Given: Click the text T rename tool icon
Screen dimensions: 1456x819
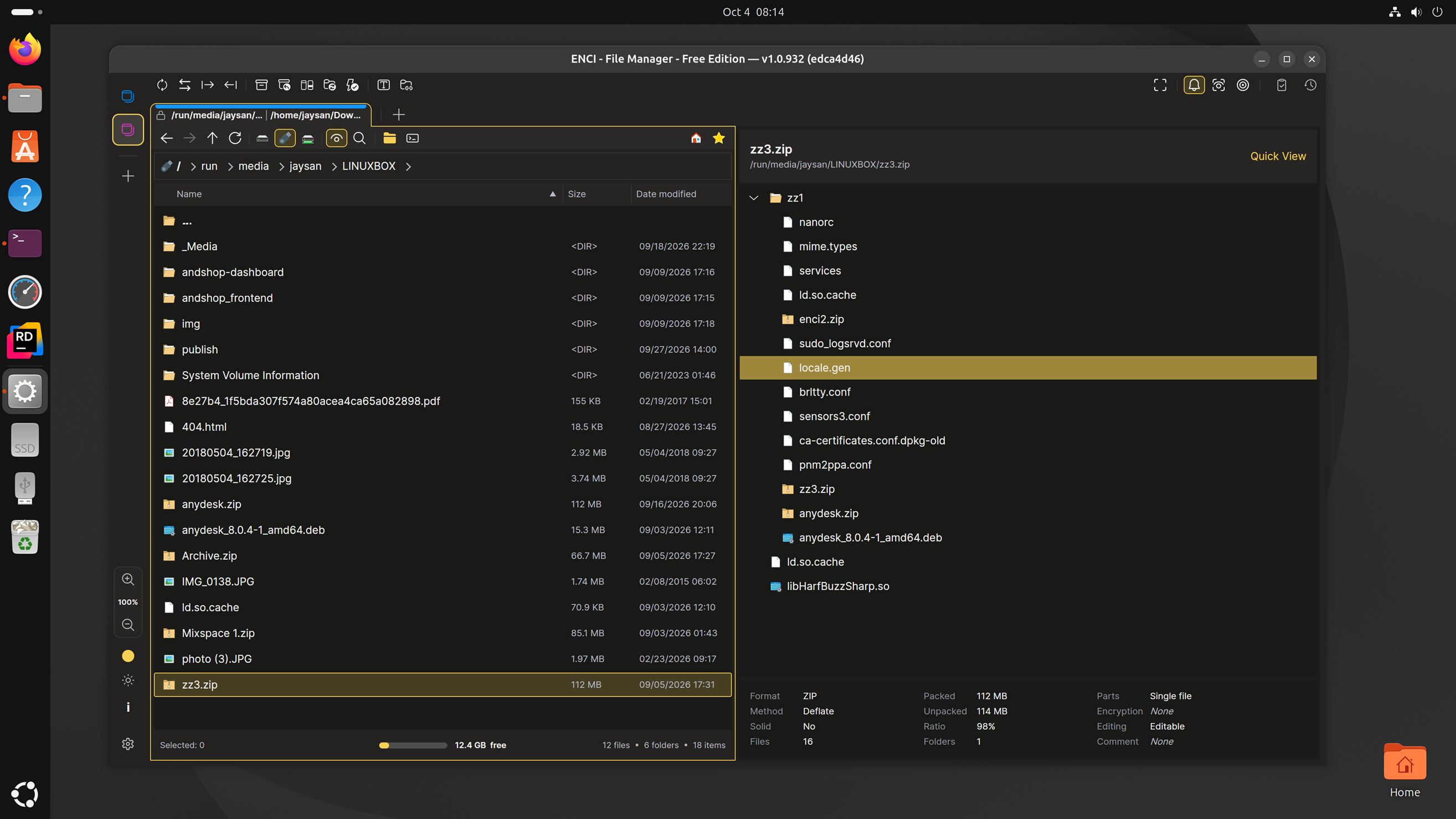Looking at the screenshot, I should tap(383, 85).
